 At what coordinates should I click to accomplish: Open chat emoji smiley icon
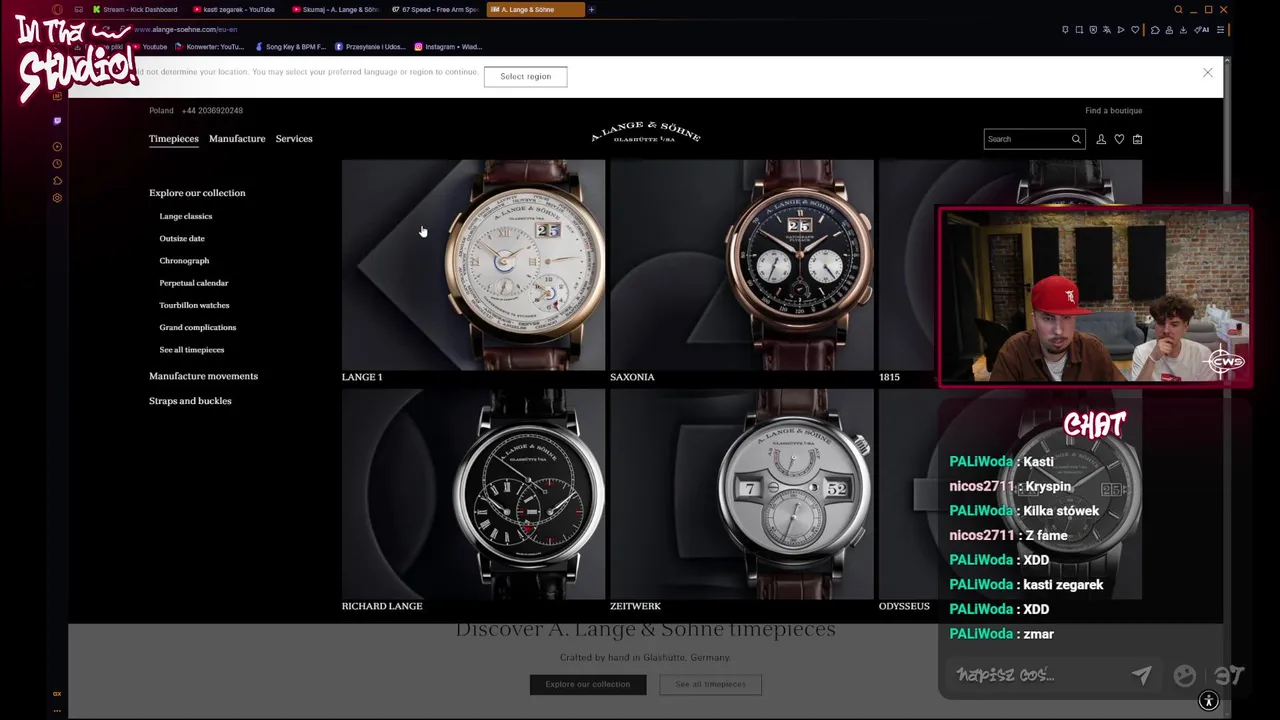point(1184,676)
